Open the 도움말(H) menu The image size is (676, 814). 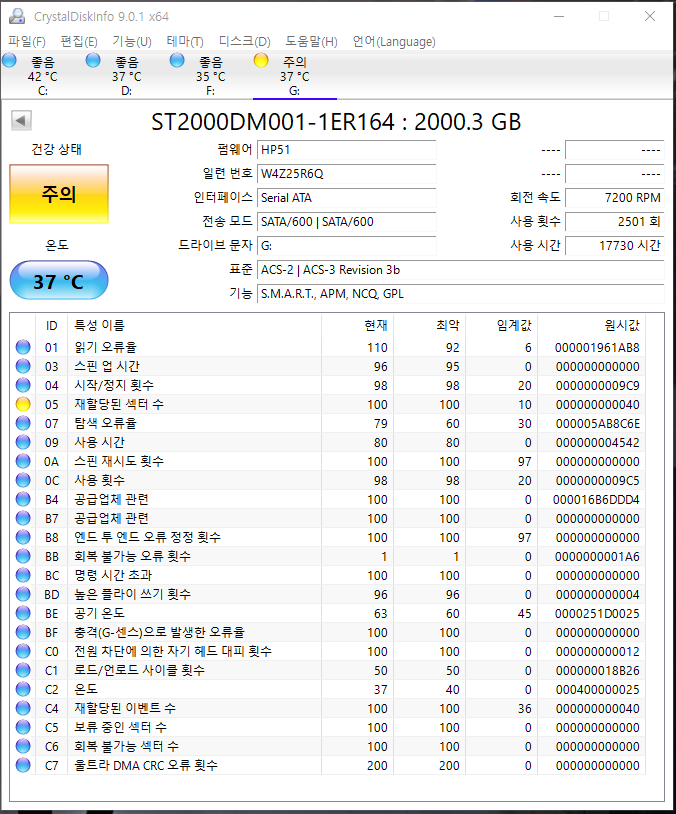click(311, 42)
